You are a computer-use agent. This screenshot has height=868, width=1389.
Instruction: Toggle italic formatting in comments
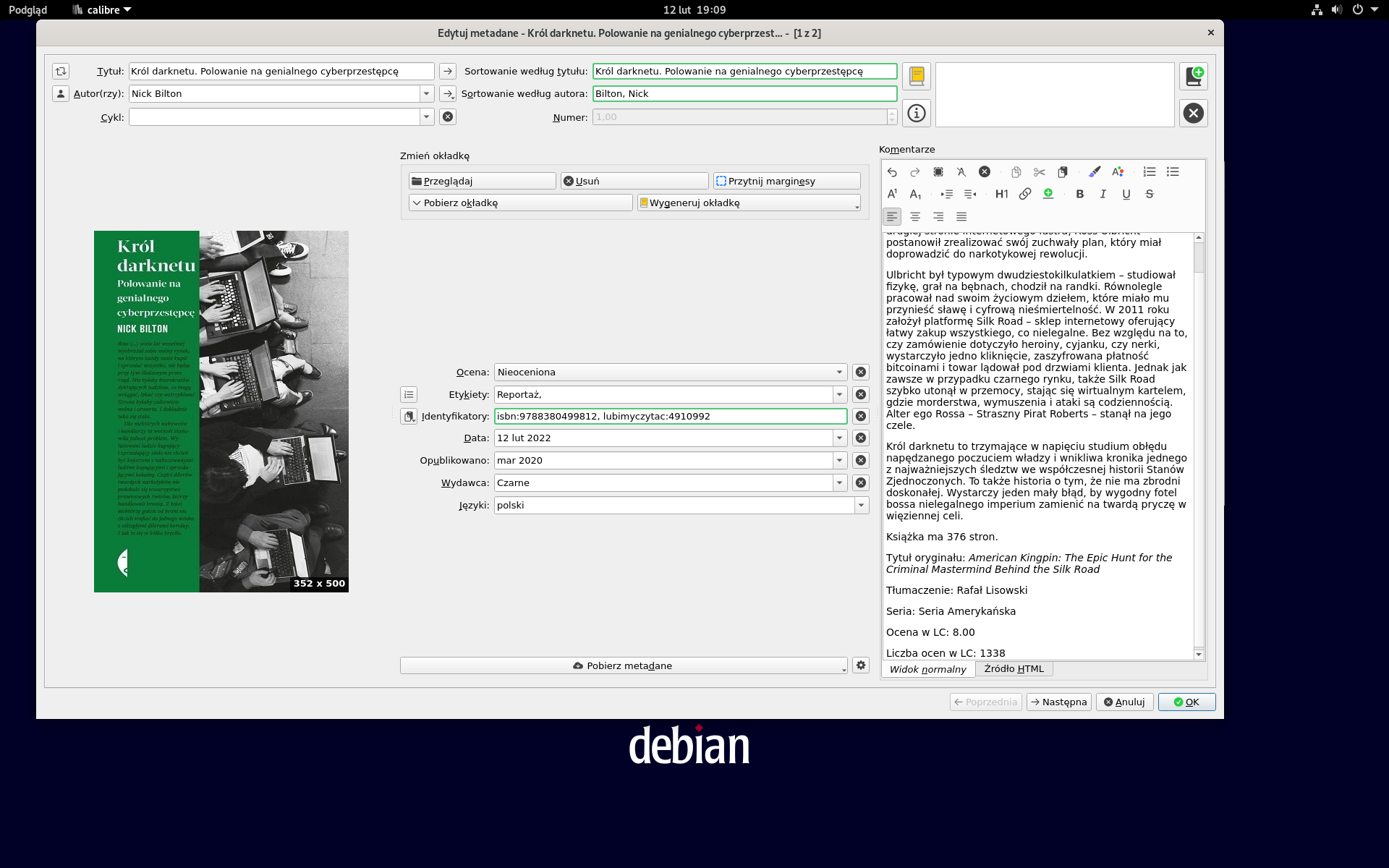1103,194
